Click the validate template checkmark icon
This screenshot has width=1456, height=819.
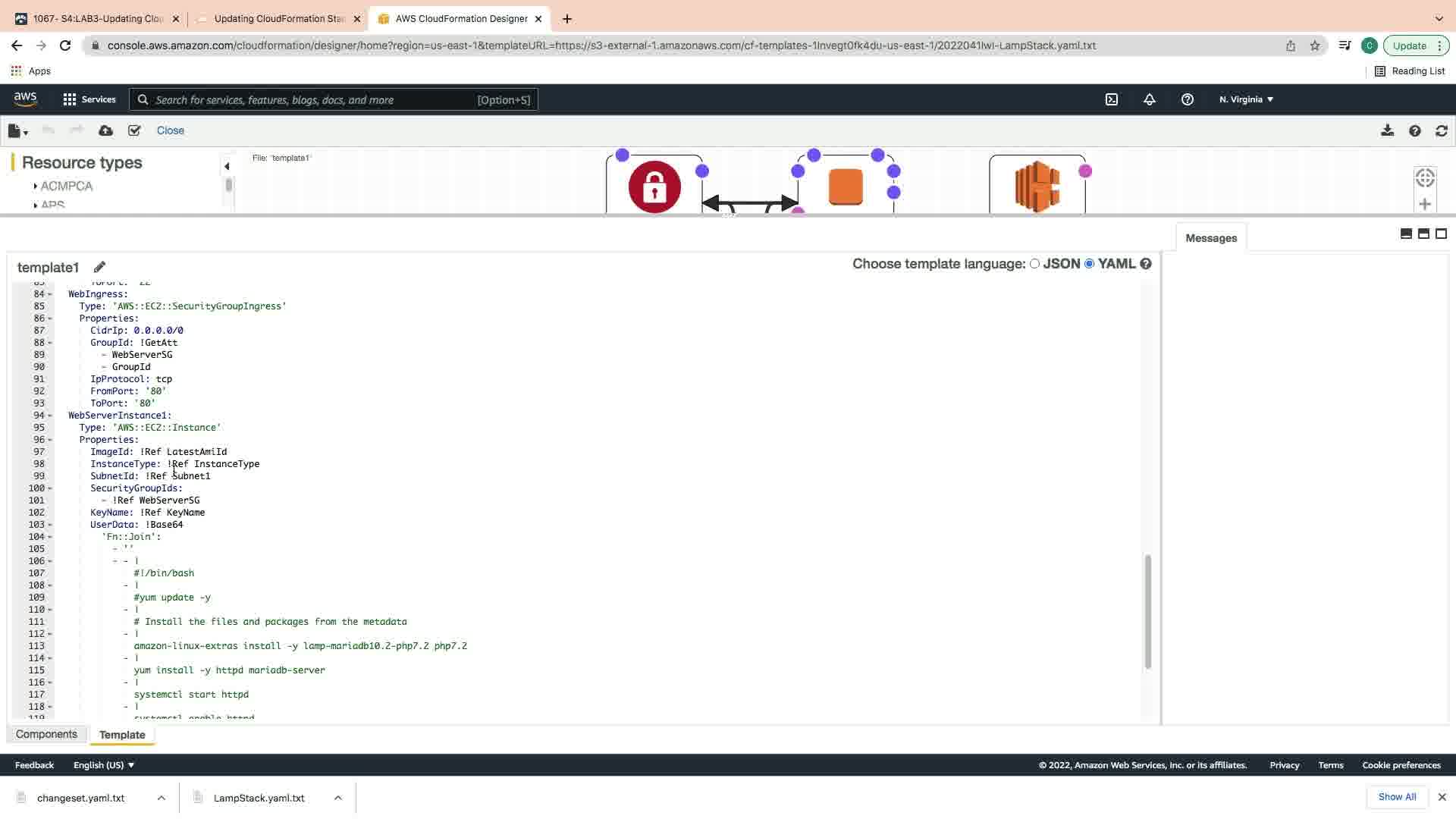pyautogui.click(x=134, y=130)
